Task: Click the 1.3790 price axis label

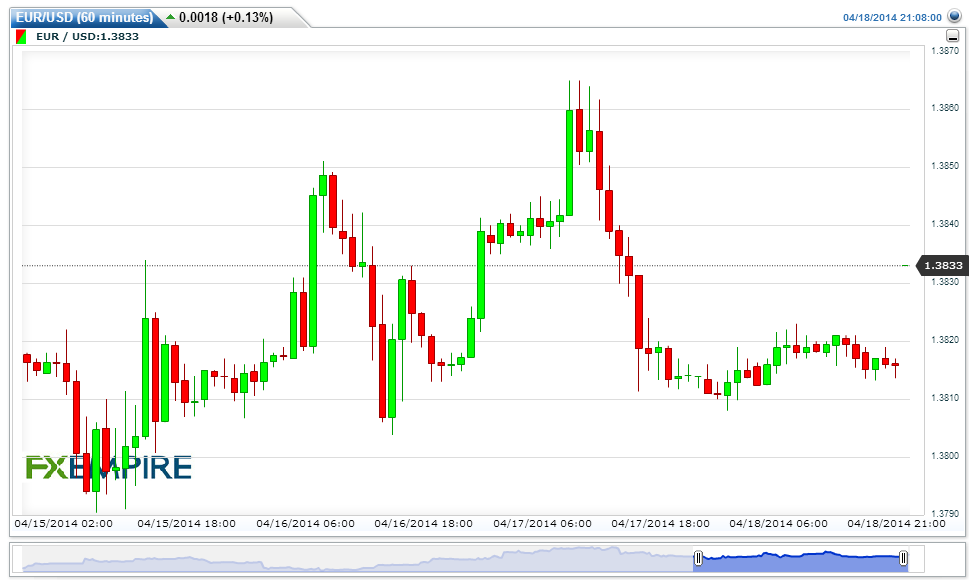Action: tap(945, 513)
